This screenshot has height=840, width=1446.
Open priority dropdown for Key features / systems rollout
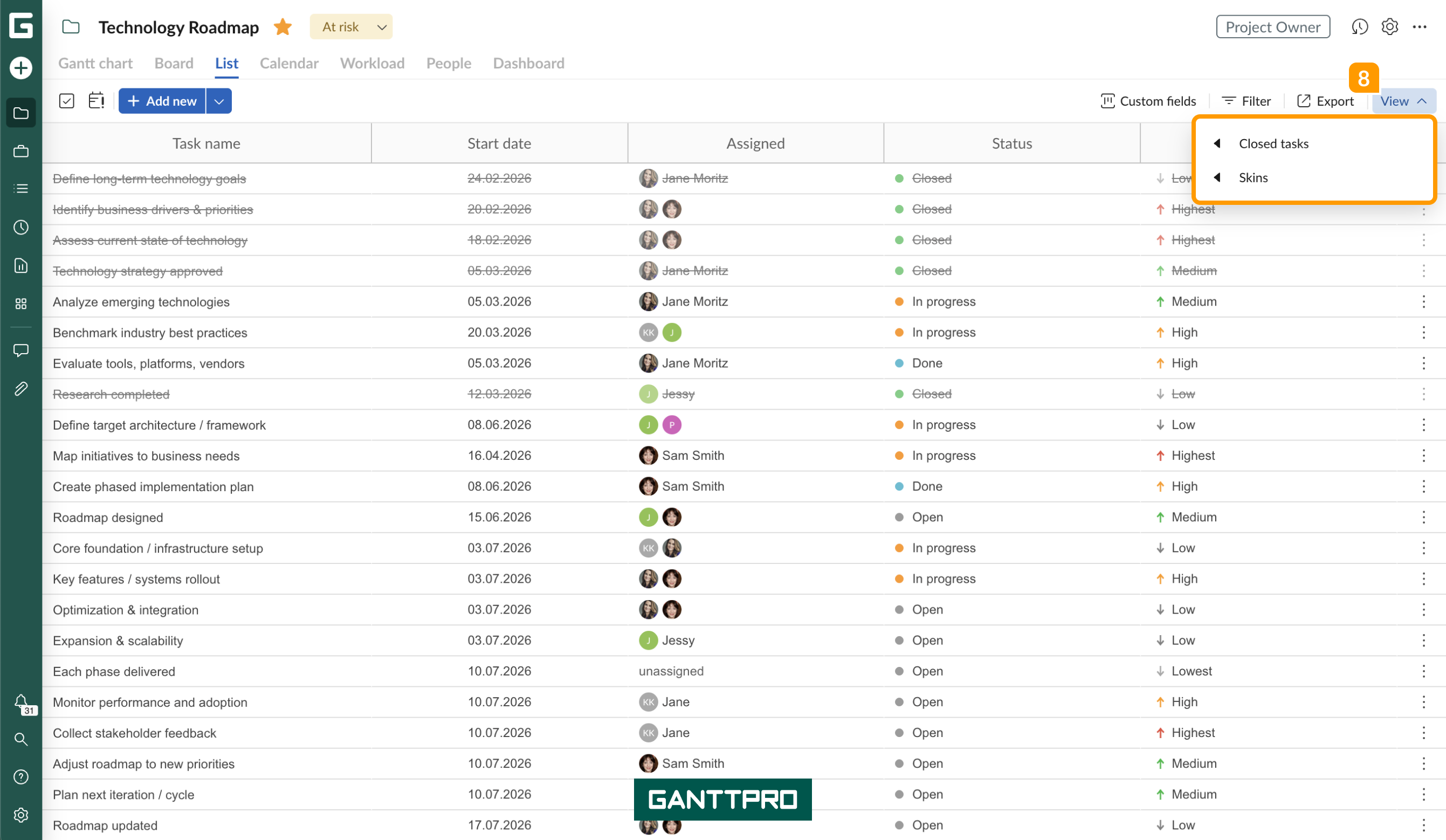1177,579
